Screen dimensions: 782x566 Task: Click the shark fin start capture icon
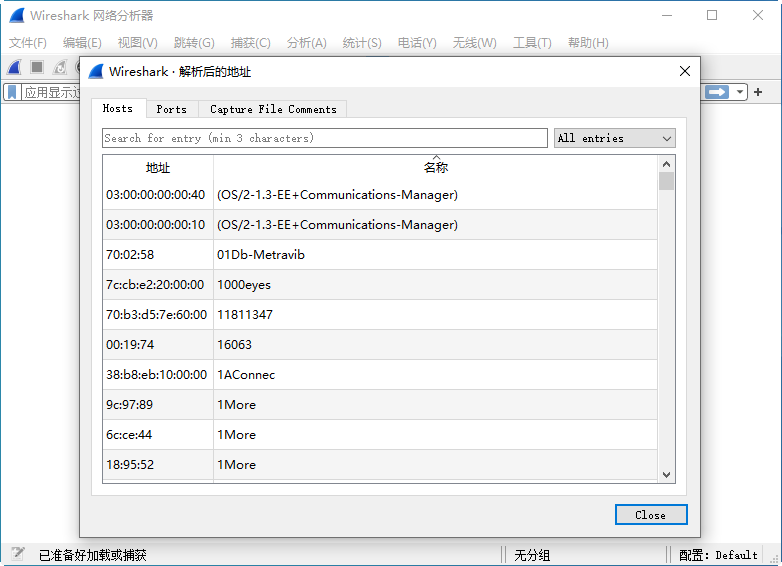(x=14, y=67)
